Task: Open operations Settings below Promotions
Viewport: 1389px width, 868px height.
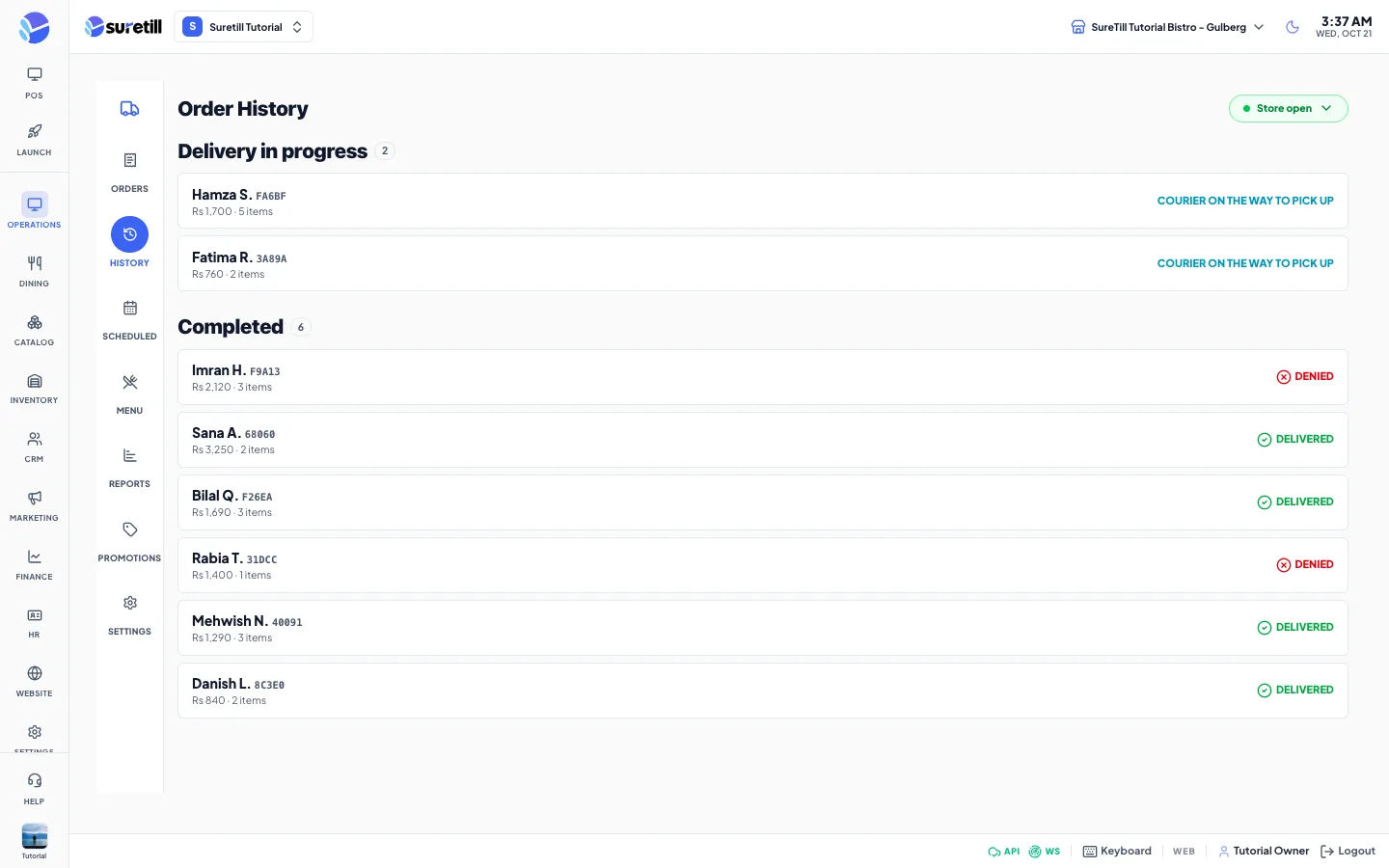Action: click(x=129, y=613)
